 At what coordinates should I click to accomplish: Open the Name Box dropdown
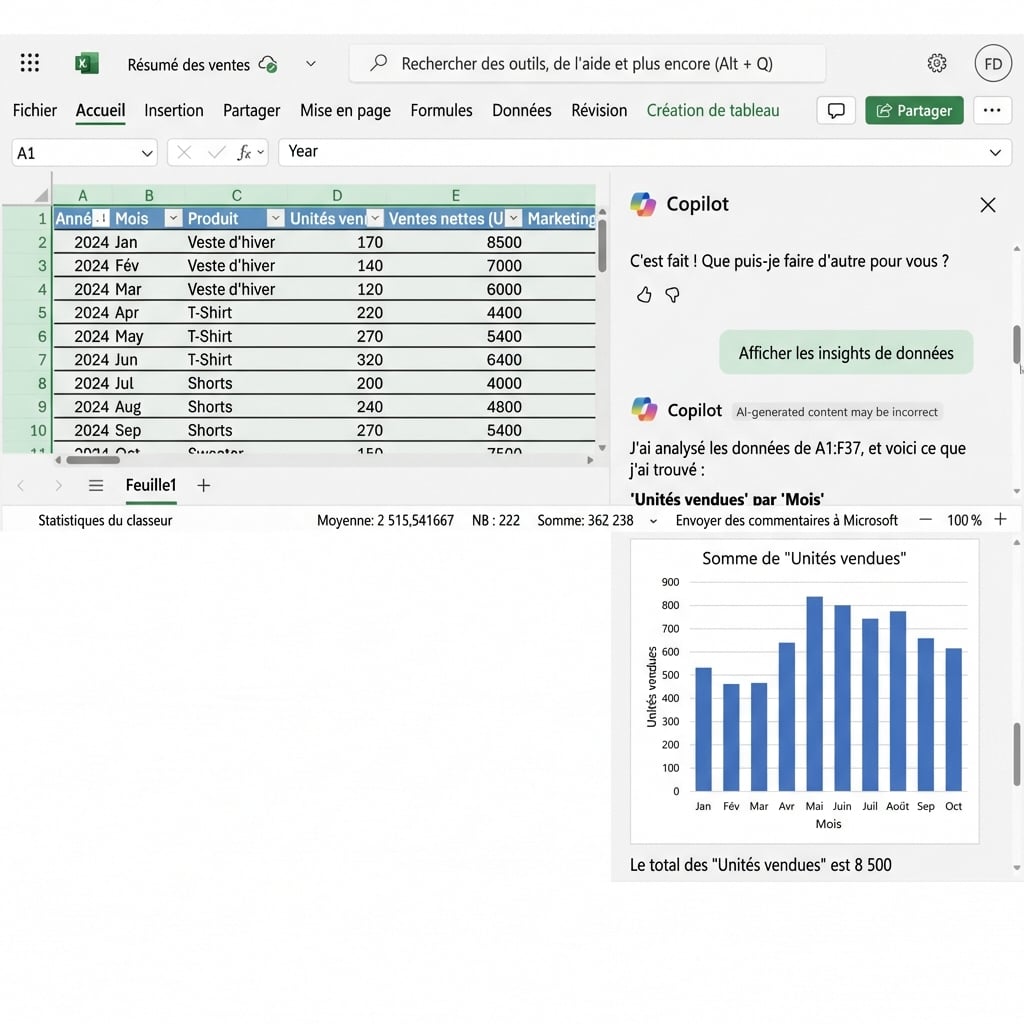(x=148, y=151)
